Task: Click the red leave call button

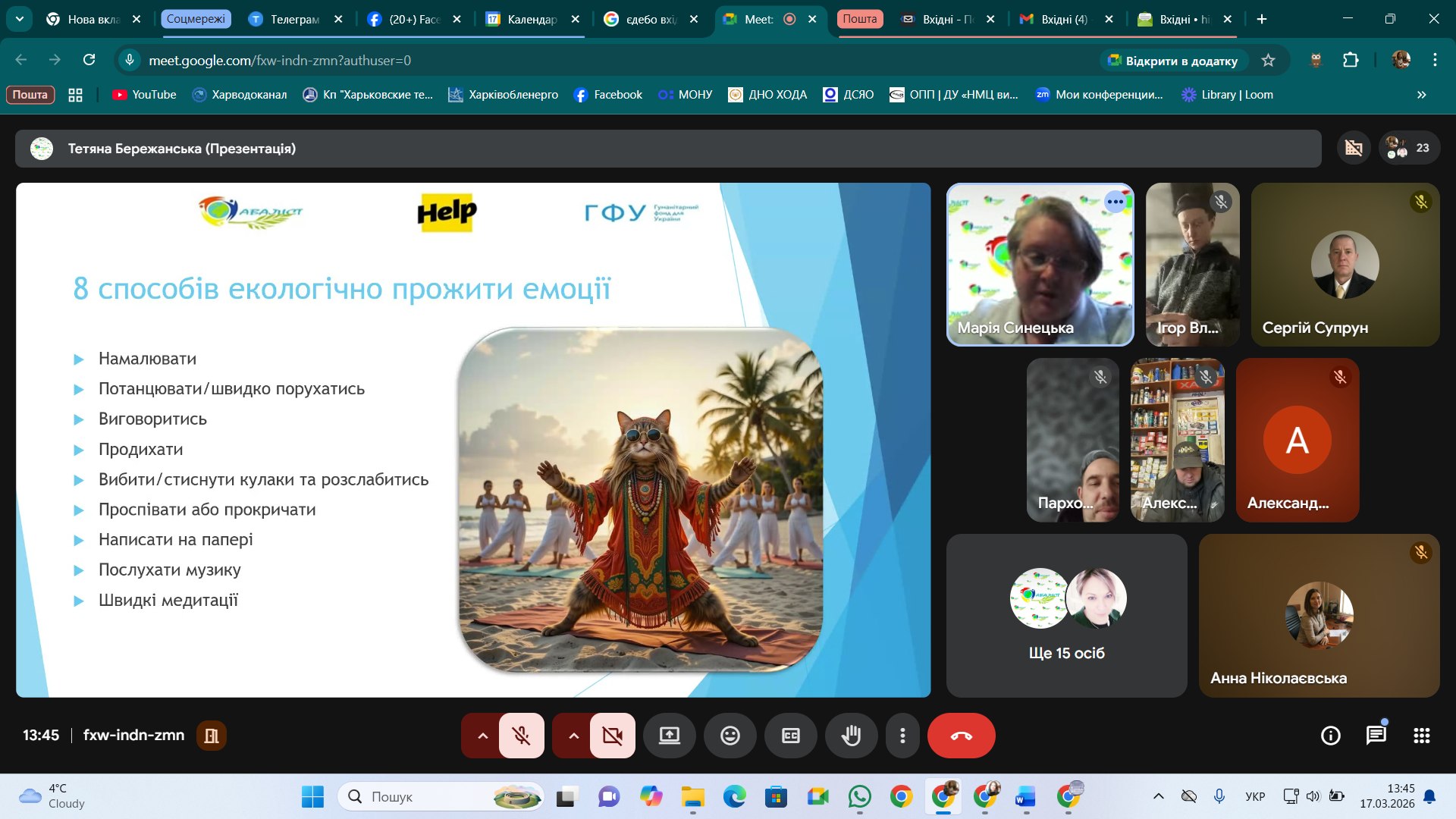Action: pos(961,736)
